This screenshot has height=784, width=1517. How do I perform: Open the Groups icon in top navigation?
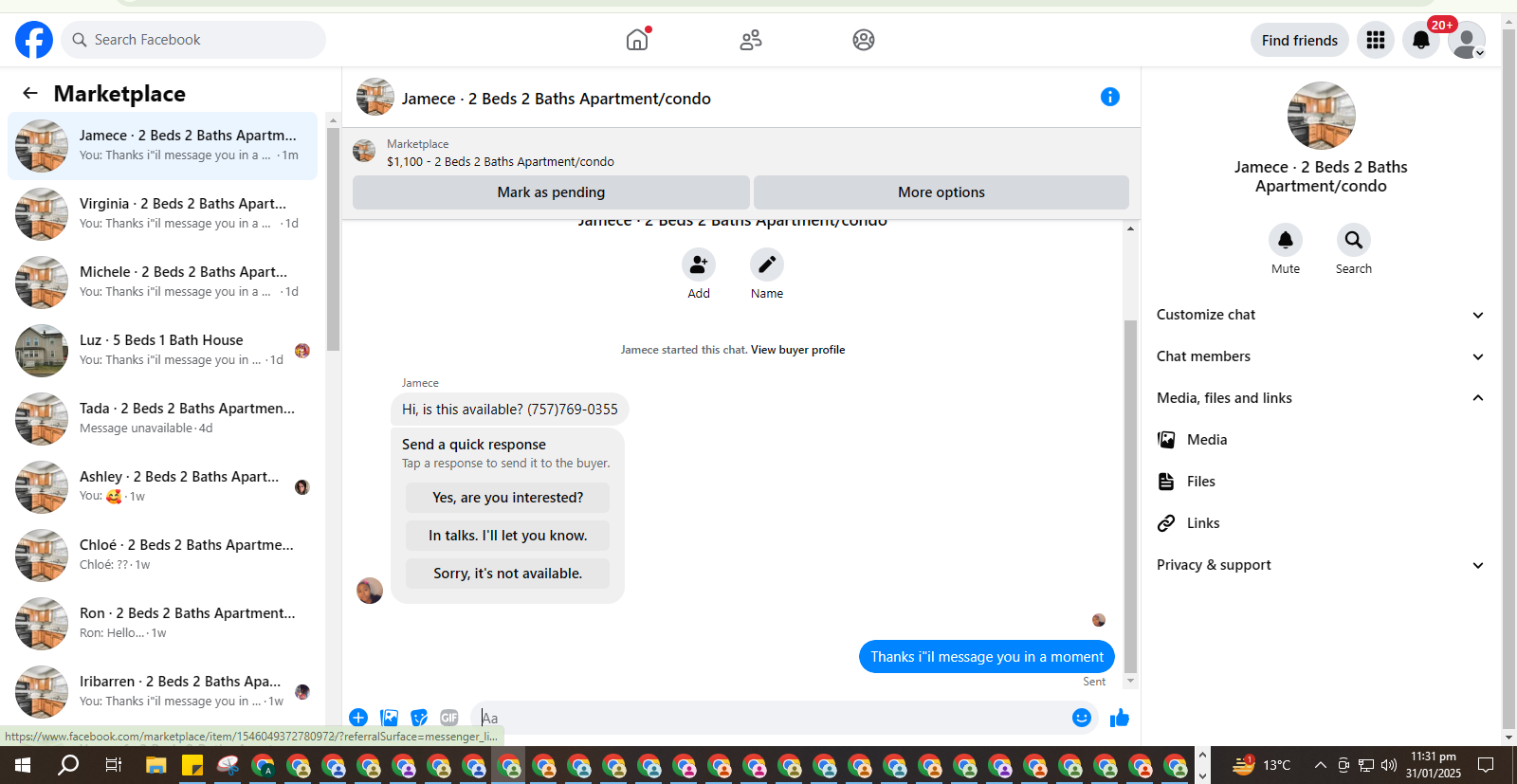[x=864, y=40]
